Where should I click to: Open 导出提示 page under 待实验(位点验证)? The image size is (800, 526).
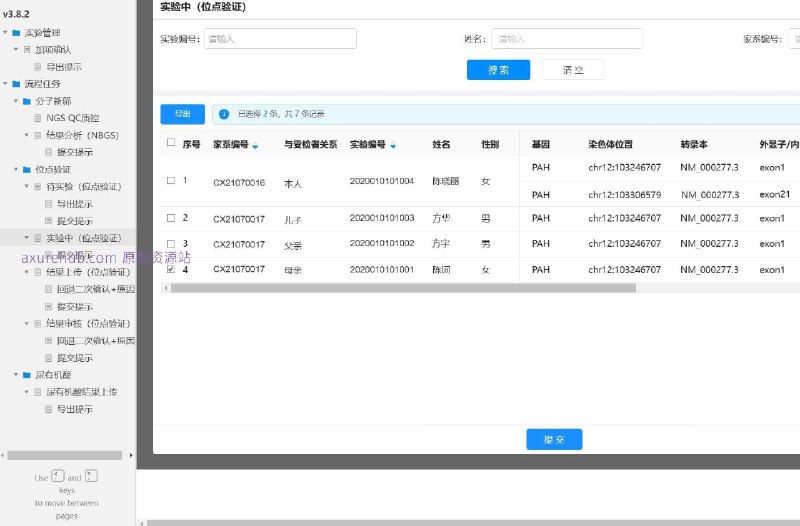[74, 204]
